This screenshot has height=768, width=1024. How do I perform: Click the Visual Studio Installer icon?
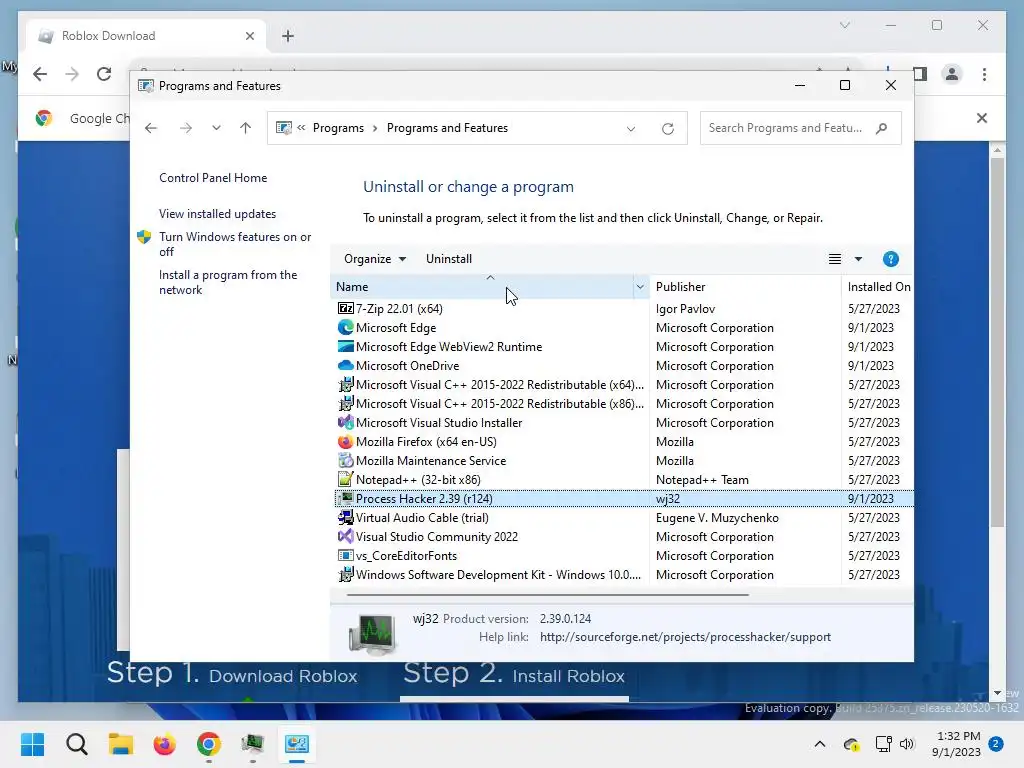[x=345, y=423]
